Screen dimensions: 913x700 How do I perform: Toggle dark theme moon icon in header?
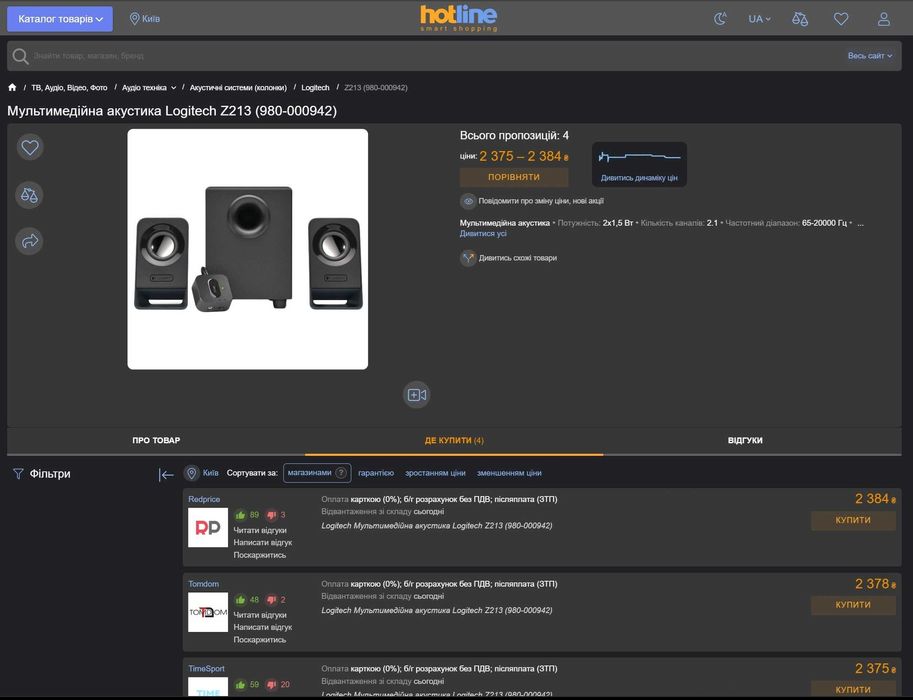[x=720, y=19]
